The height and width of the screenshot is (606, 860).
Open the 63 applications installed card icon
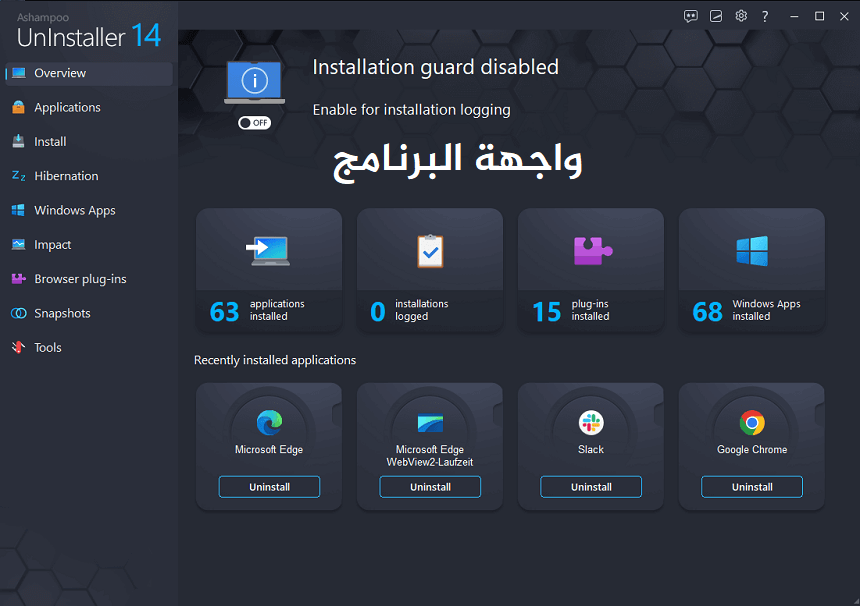click(268, 251)
